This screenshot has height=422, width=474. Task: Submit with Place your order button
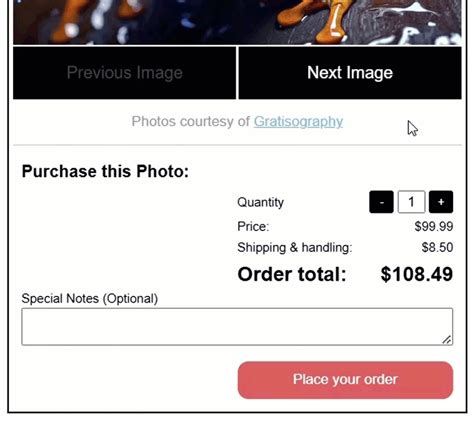(345, 380)
